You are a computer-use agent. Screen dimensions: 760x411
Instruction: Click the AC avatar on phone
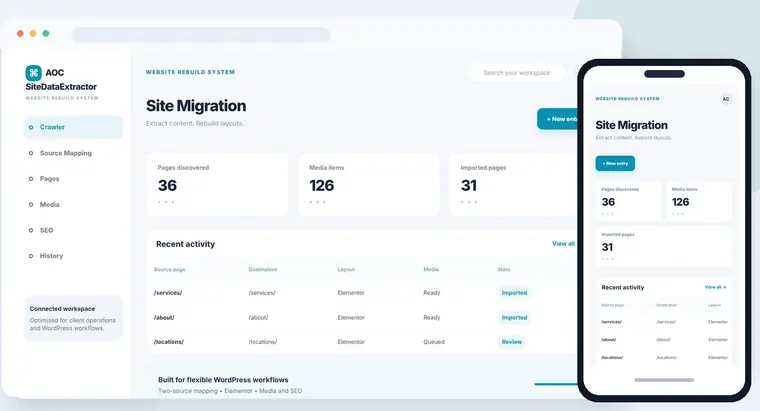pos(726,99)
